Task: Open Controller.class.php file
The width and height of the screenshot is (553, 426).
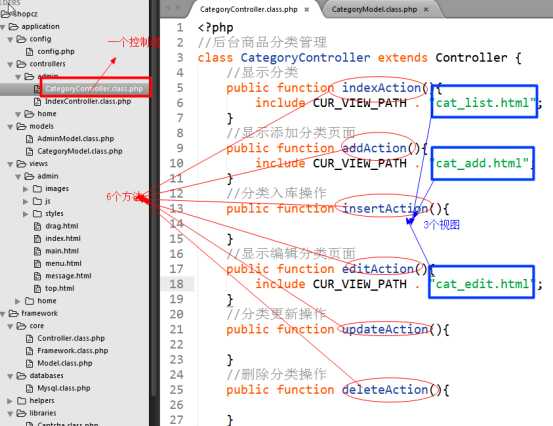Action: tap(71, 339)
